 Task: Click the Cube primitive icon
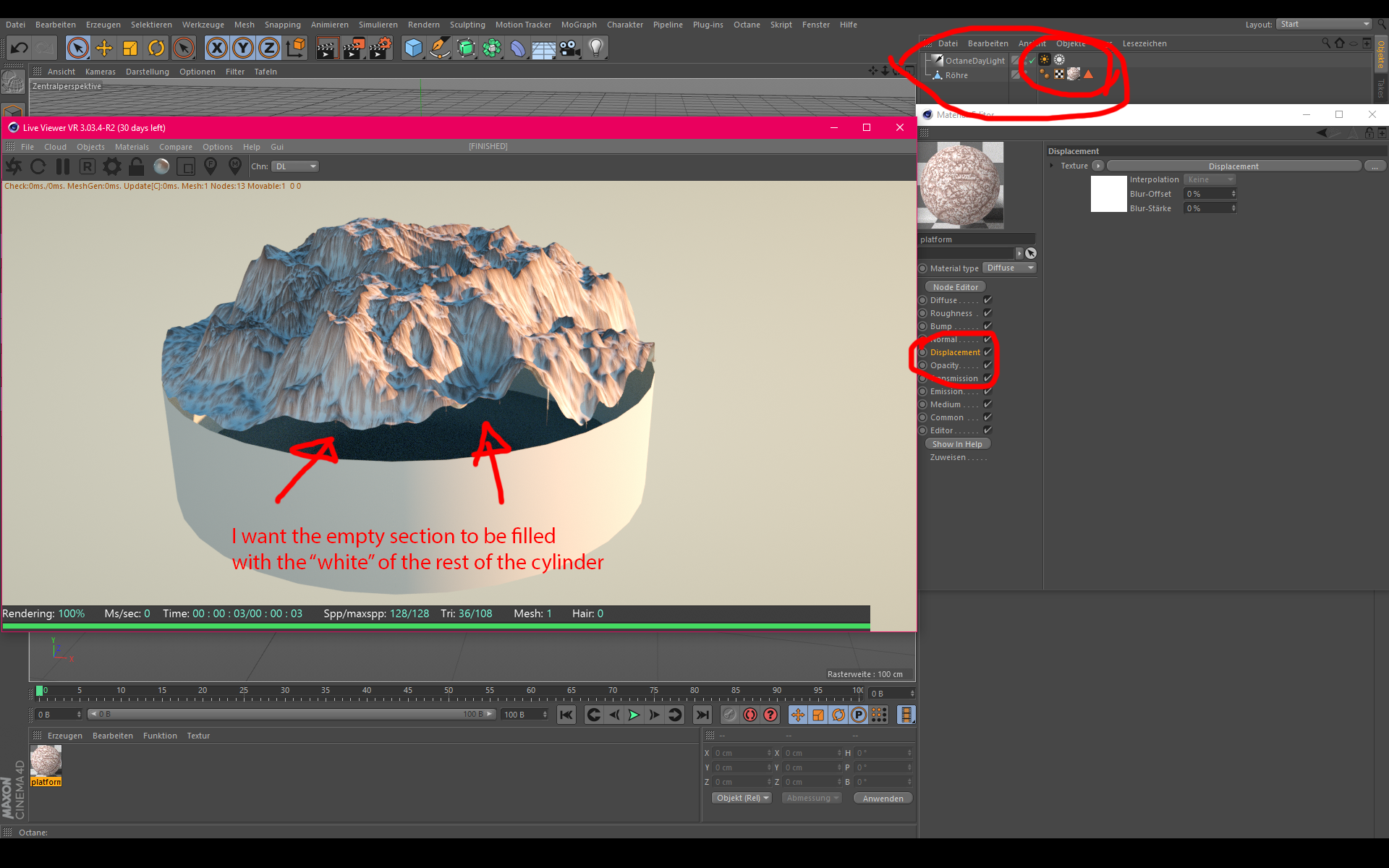point(413,48)
